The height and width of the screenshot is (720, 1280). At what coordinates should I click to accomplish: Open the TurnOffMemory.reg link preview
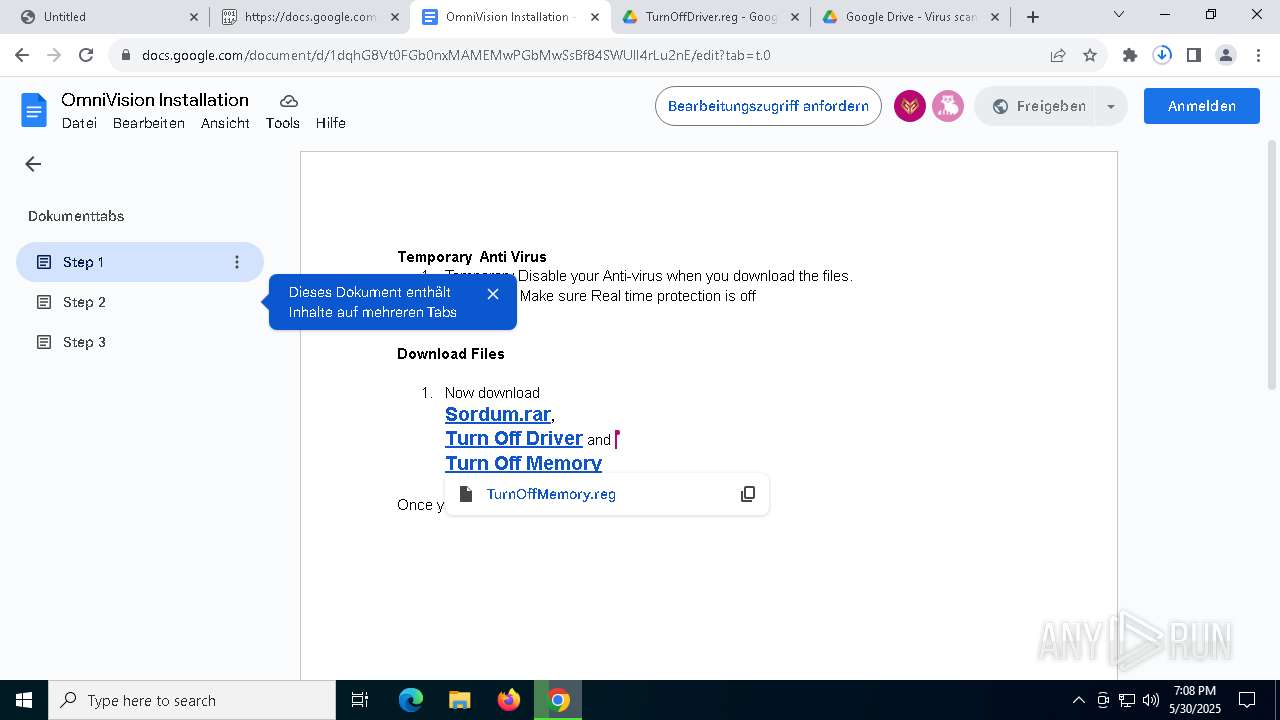pyautogui.click(x=551, y=494)
